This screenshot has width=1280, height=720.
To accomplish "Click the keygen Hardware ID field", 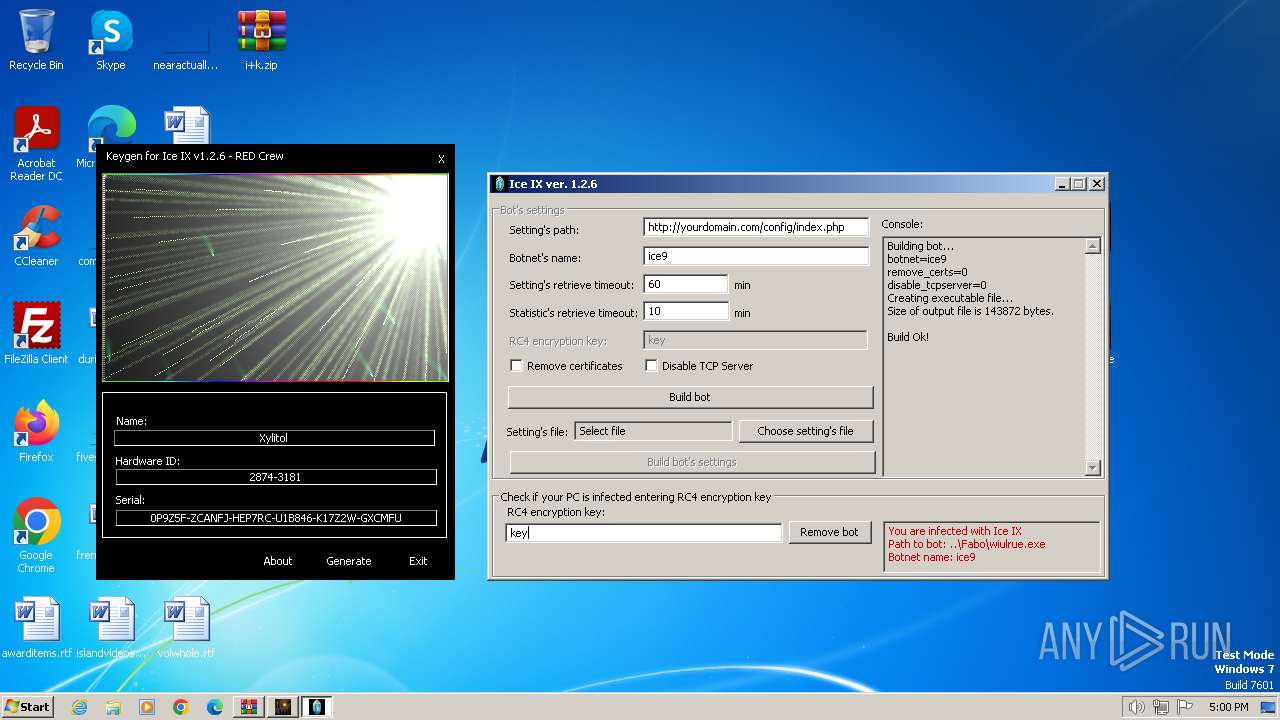I will click(x=274, y=477).
